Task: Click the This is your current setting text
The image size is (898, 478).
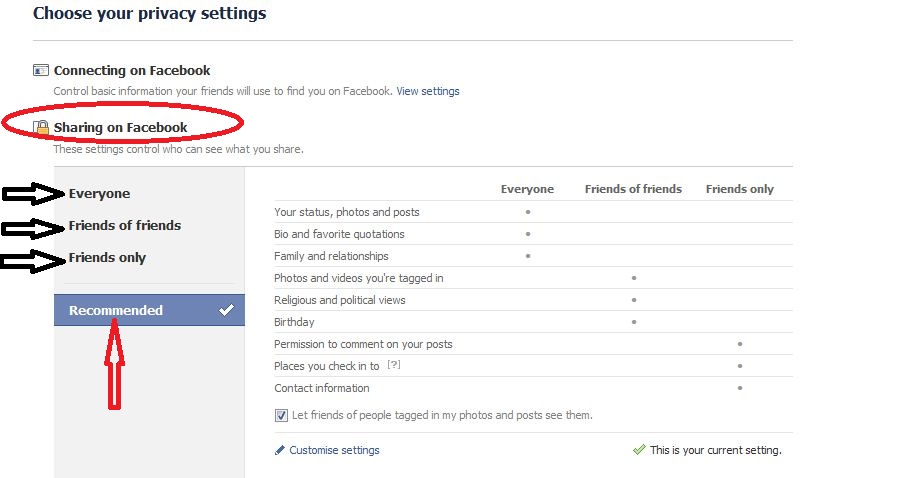Action: click(x=715, y=450)
